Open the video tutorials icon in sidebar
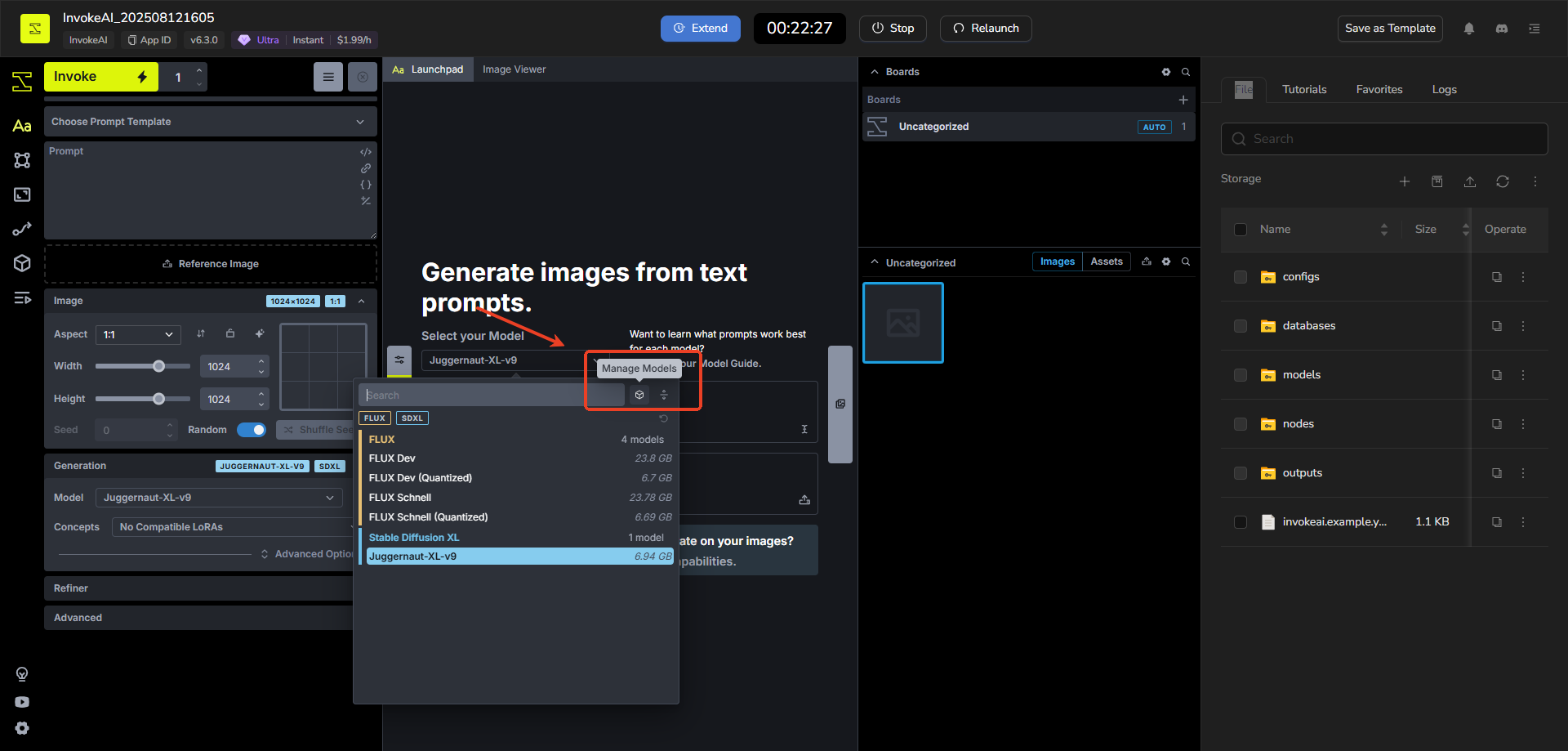 coord(22,702)
